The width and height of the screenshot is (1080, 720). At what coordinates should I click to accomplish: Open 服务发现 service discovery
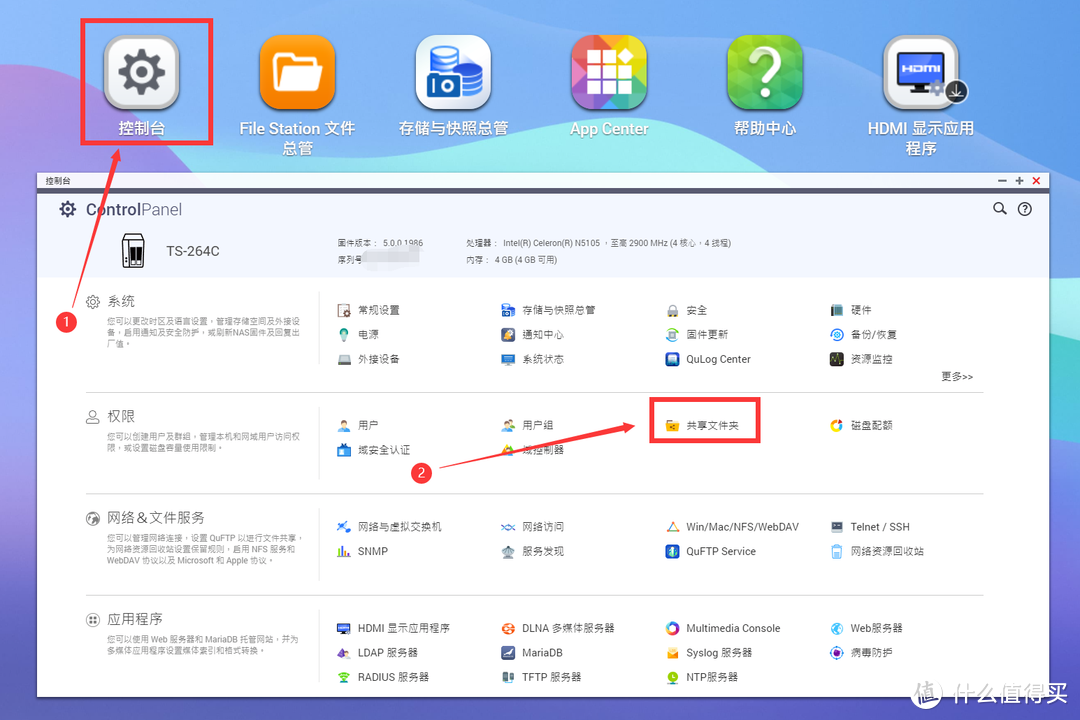coord(532,551)
